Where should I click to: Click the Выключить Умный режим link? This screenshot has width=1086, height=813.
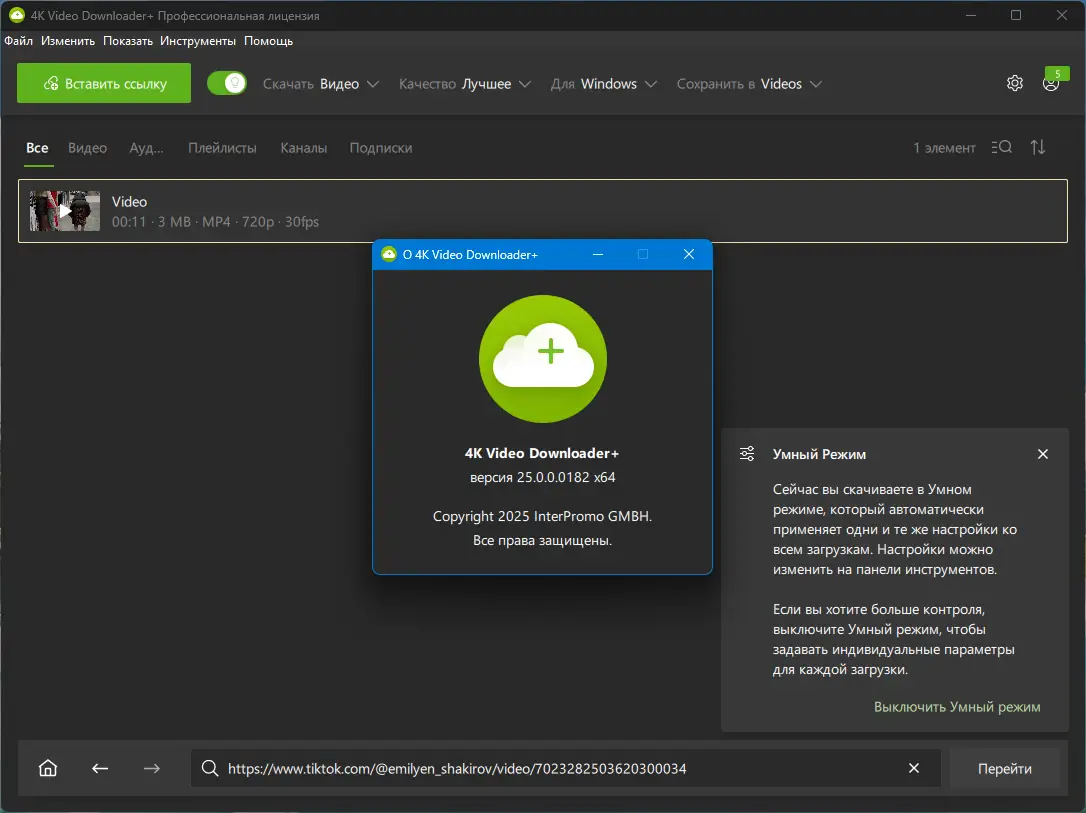[957, 707]
